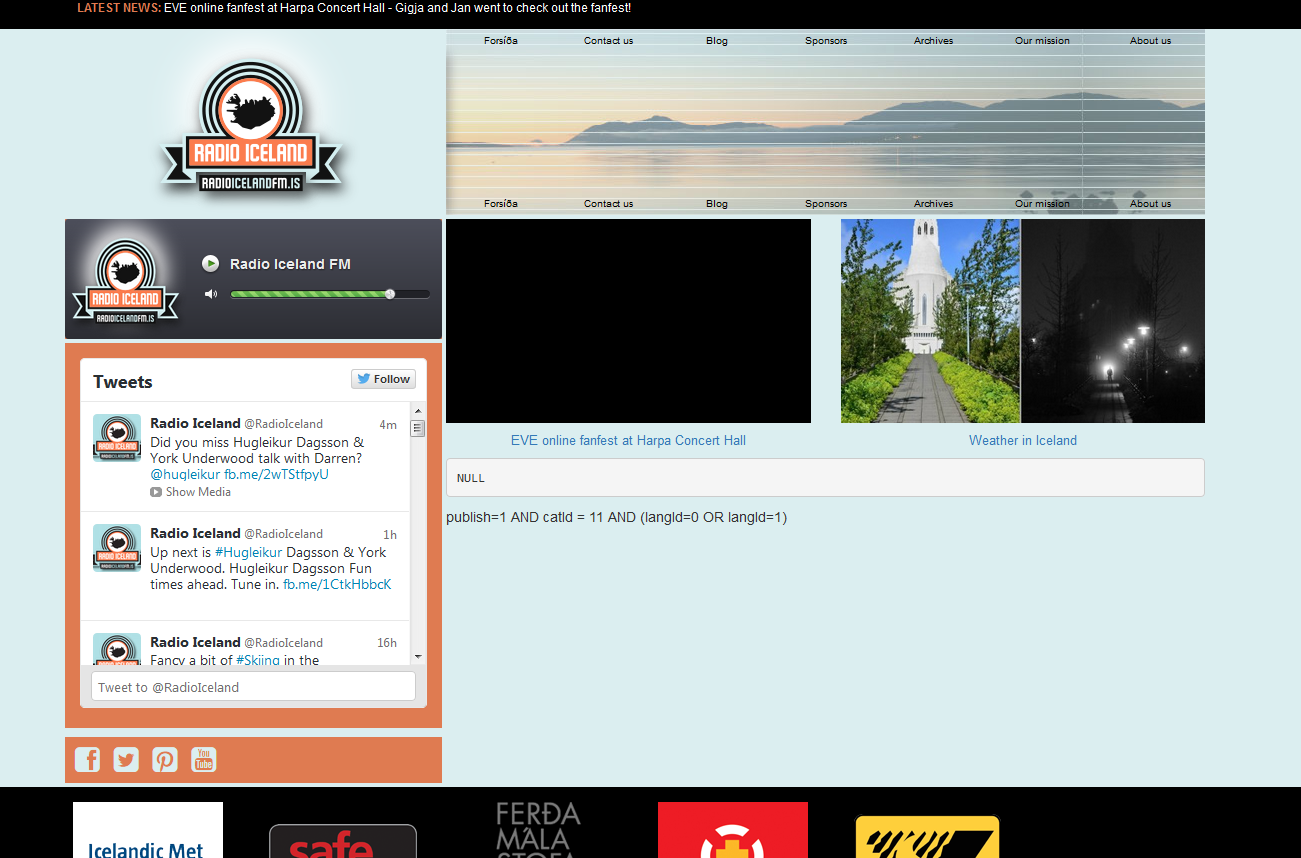Open Contact us in lower banner navigation
The width and height of the screenshot is (1301, 858).
pyautogui.click(x=609, y=204)
